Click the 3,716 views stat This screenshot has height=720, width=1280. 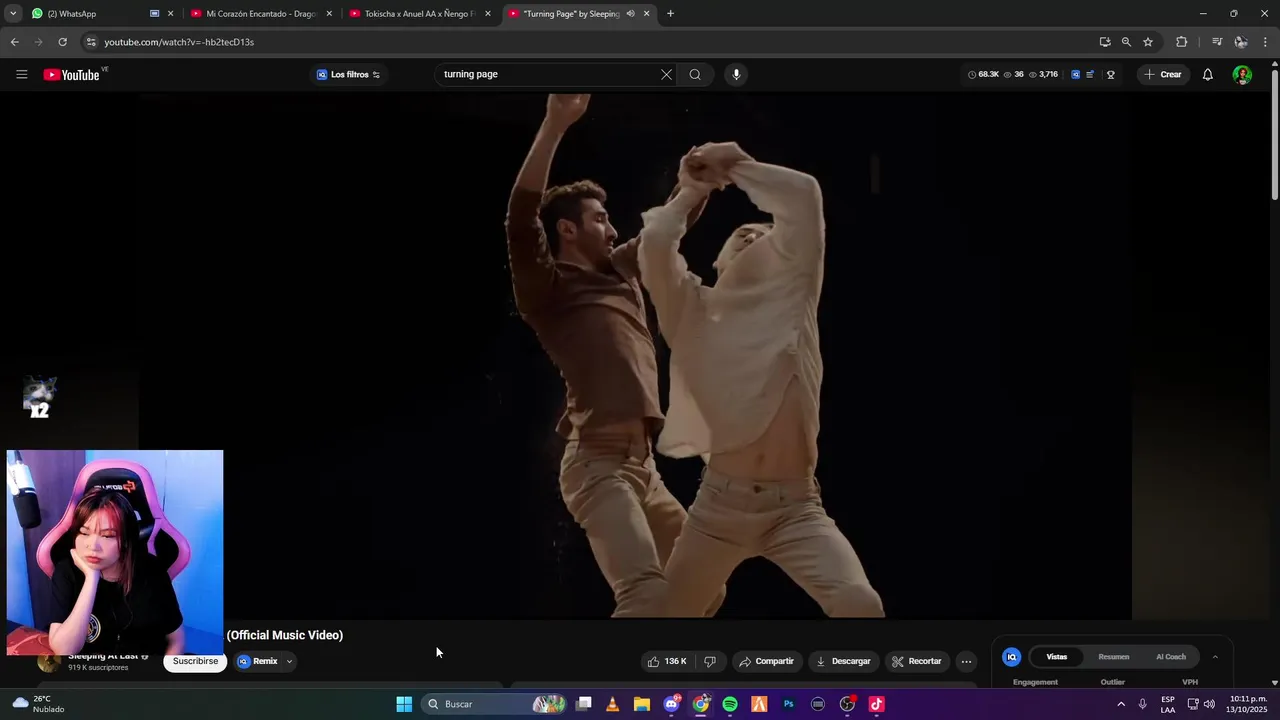click(x=1043, y=75)
